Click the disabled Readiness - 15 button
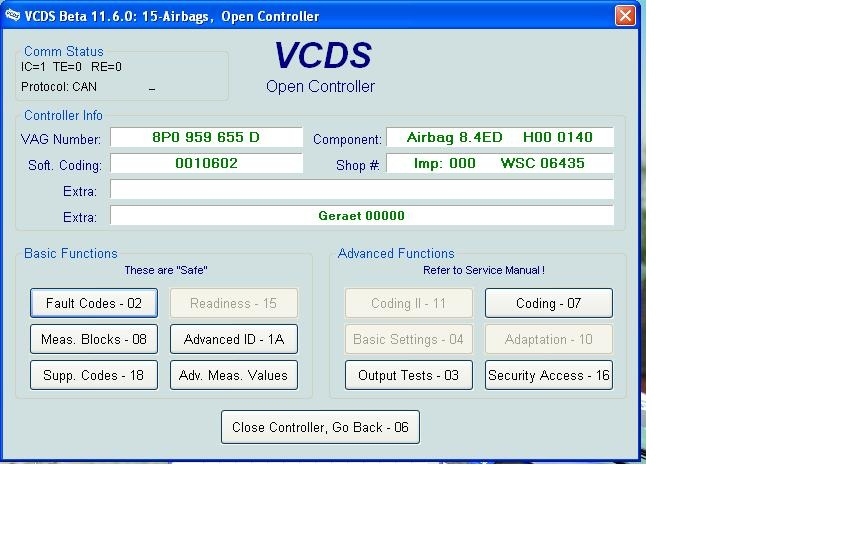The height and width of the screenshot is (540, 864). coord(234,303)
